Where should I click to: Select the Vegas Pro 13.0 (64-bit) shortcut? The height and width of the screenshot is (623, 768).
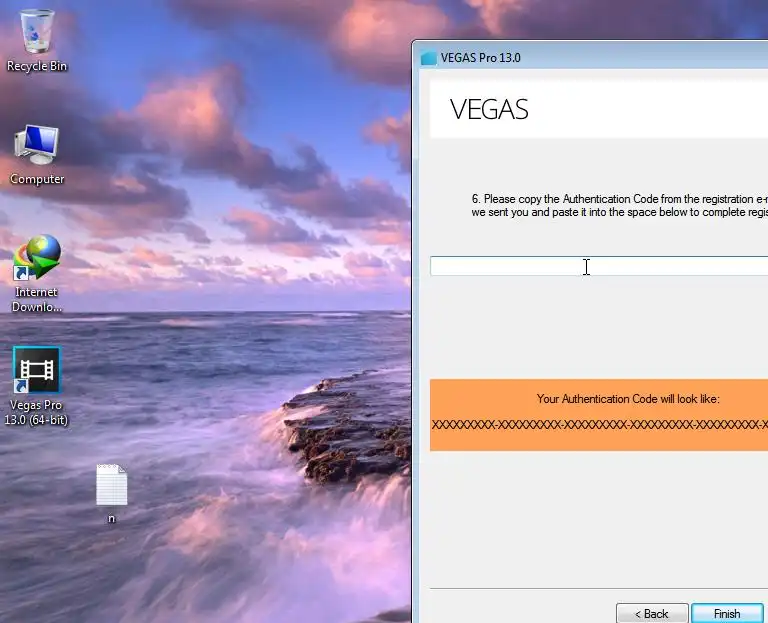click(37, 386)
